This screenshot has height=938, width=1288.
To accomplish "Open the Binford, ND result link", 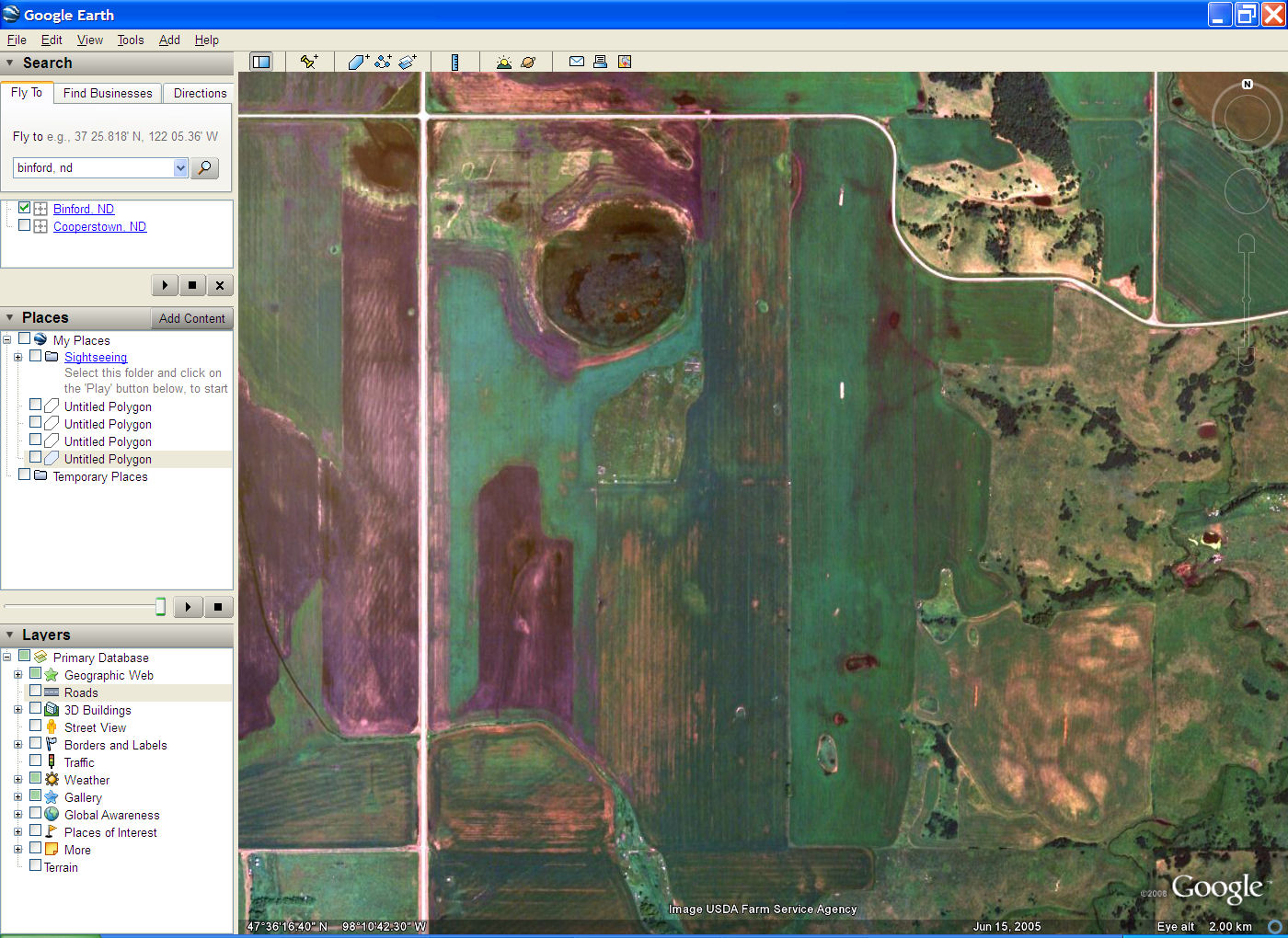I will tap(84, 209).
